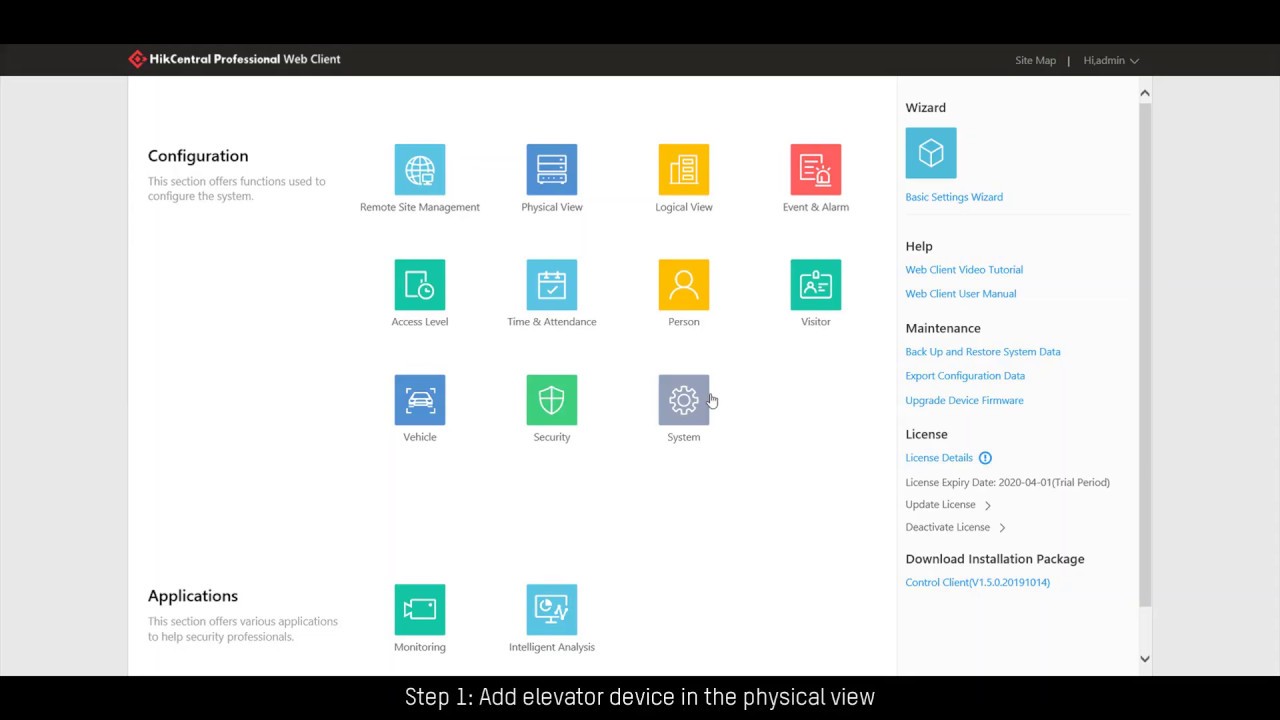Open the Security module
The height and width of the screenshot is (720, 1280).
(x=552, y=400)
